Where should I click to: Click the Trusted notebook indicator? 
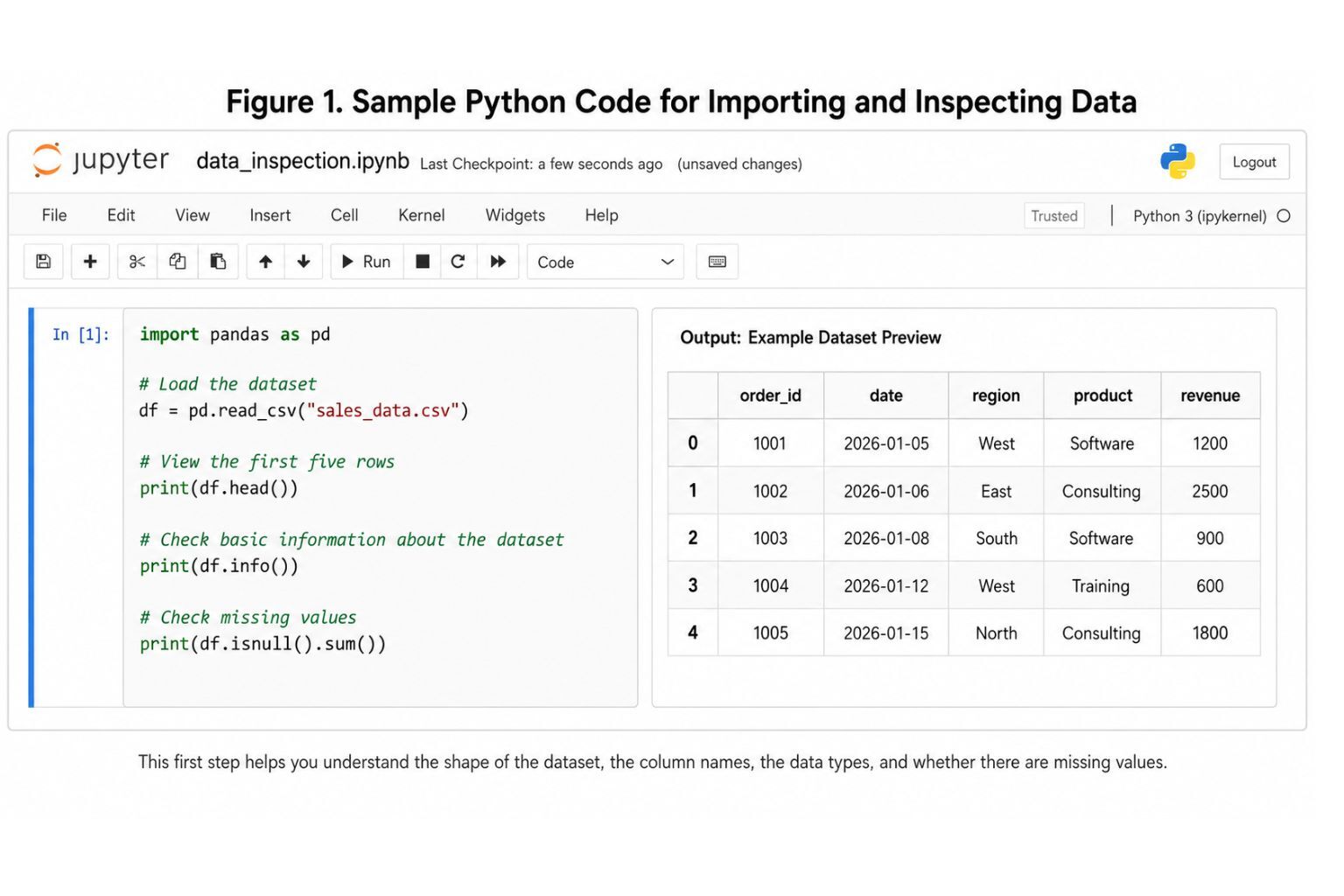click(x=1054, y=216)
